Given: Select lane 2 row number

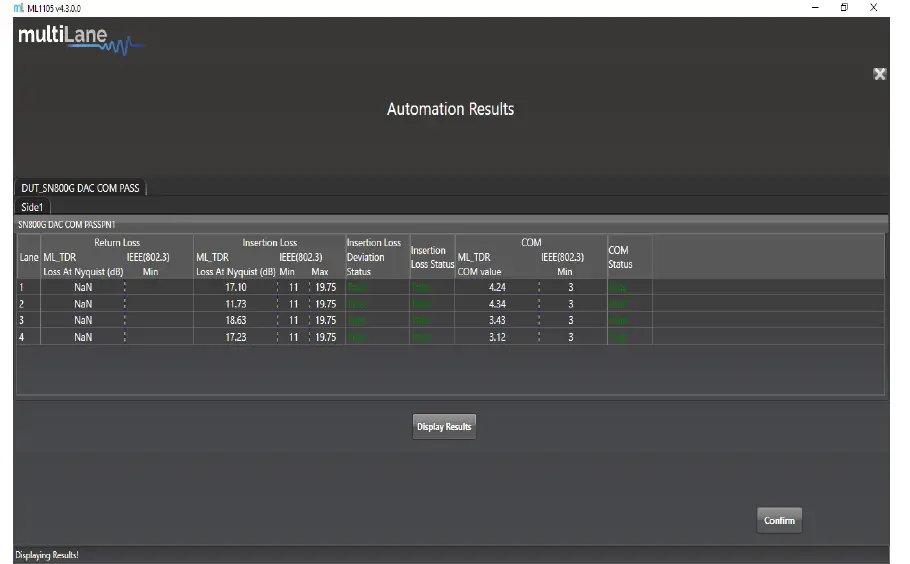Looking at the screenshot, I should tap(22, 304).
